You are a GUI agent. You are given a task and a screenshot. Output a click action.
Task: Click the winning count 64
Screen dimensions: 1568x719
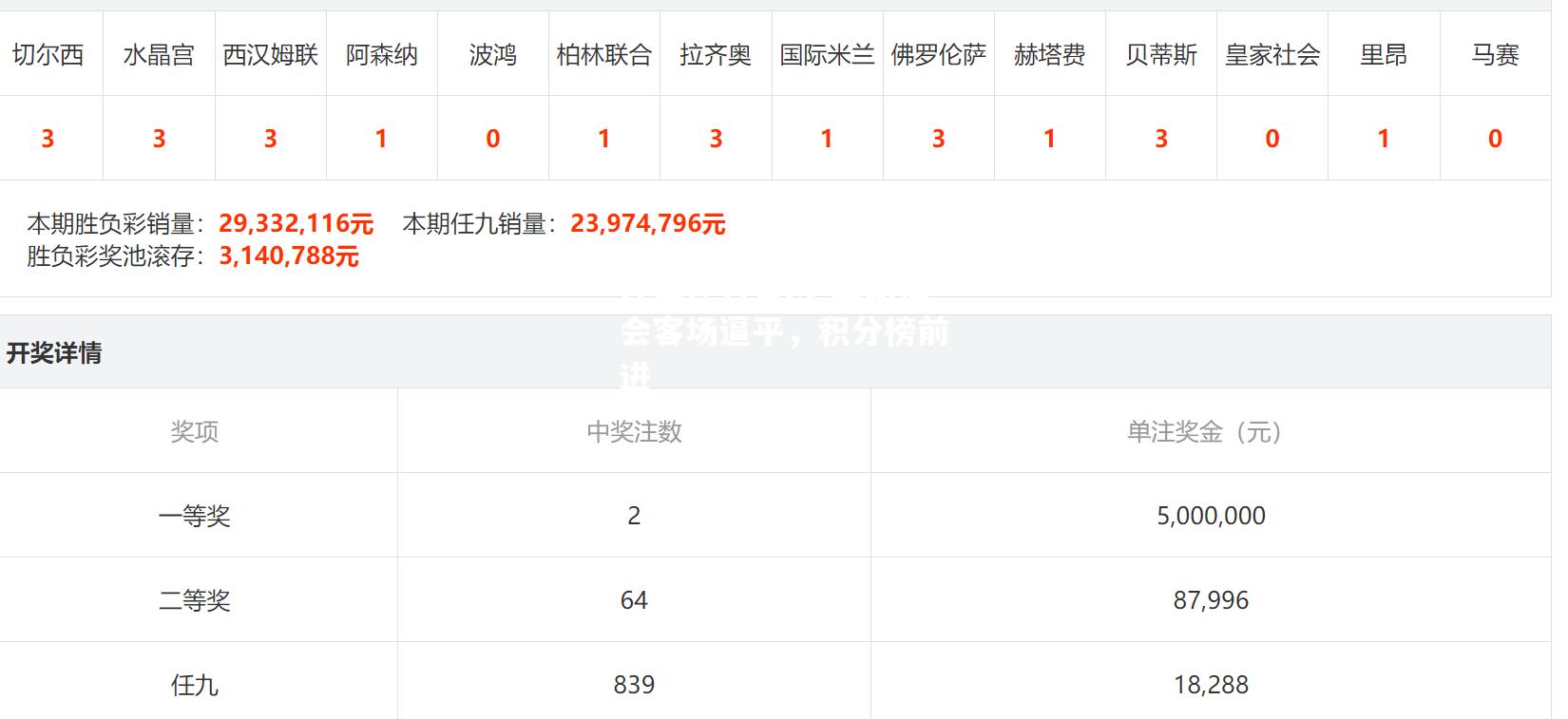click(x=634, y=600)
